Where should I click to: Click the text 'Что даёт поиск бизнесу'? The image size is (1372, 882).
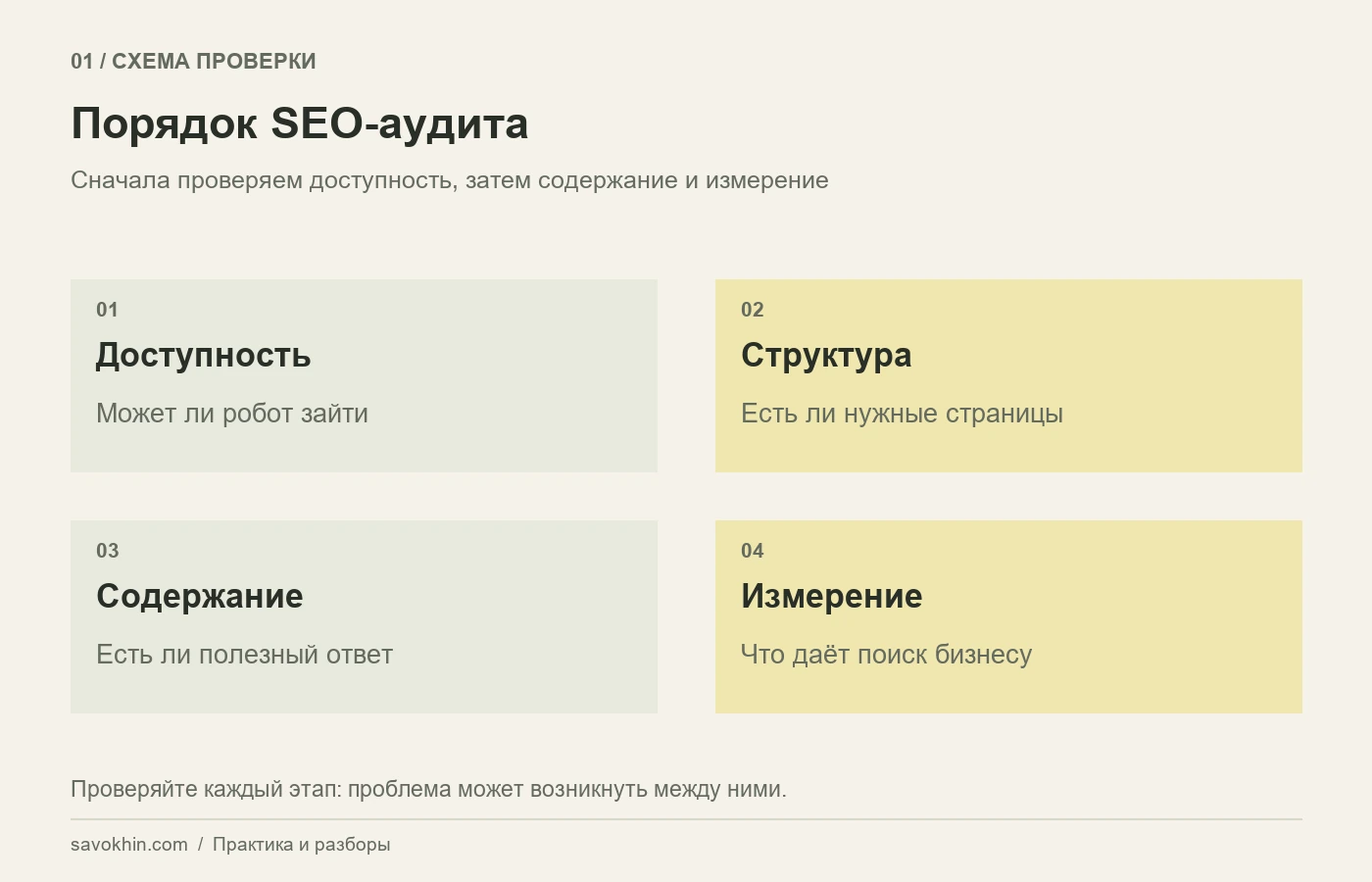(x=886, y=655)
